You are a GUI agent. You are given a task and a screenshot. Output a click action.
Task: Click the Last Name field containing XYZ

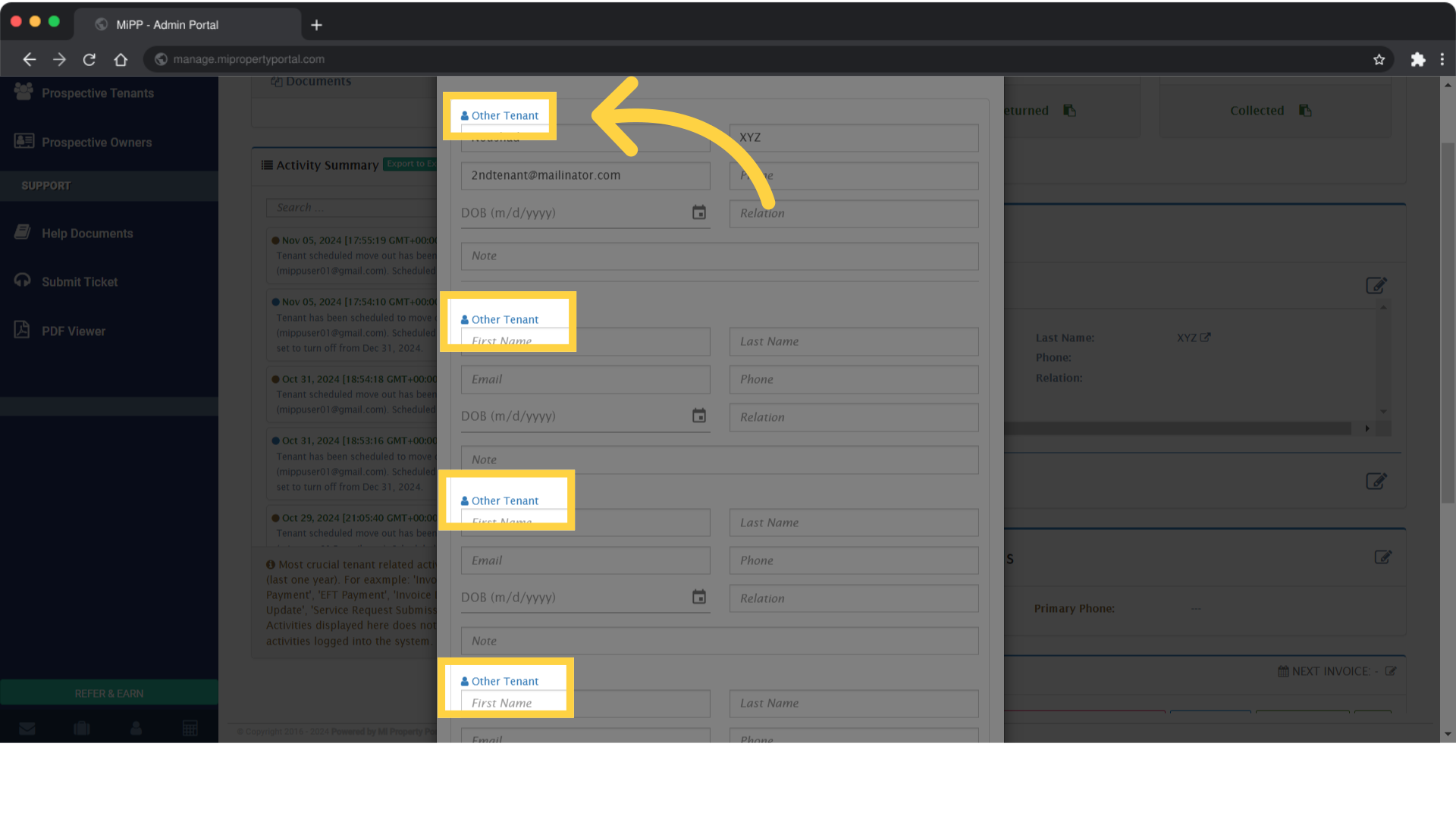(x=854, y=138)
